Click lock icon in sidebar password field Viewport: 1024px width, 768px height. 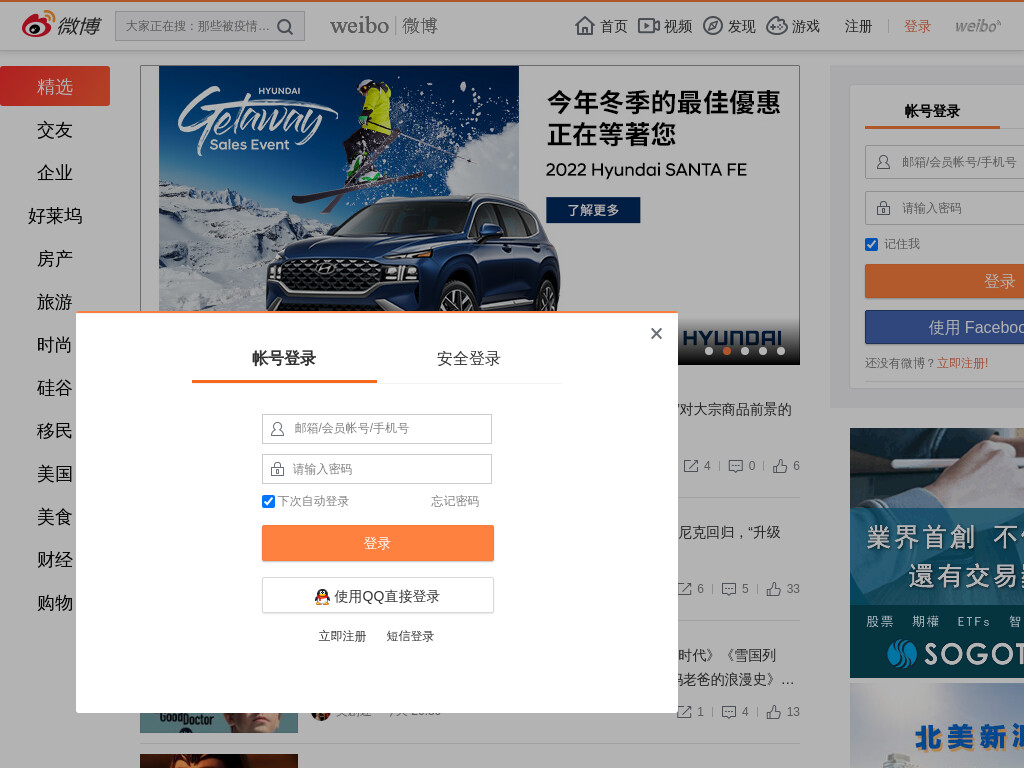pos(883,208)
